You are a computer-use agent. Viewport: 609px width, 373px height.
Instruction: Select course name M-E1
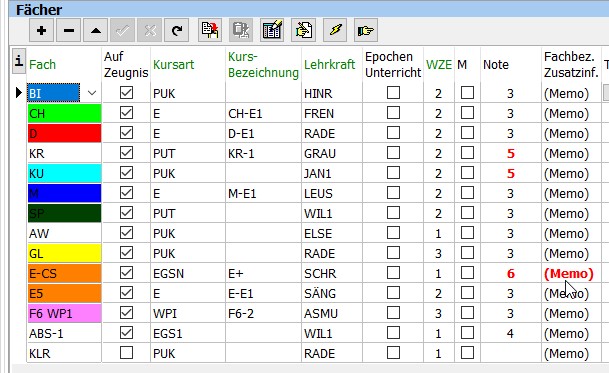[242, 193]
